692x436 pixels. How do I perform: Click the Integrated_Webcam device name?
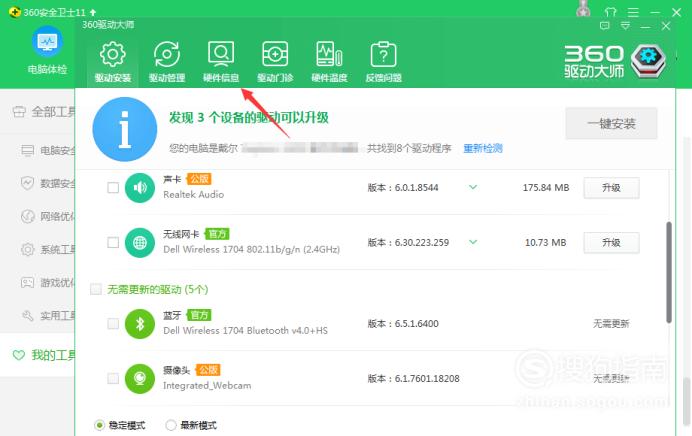pos(207,385)
